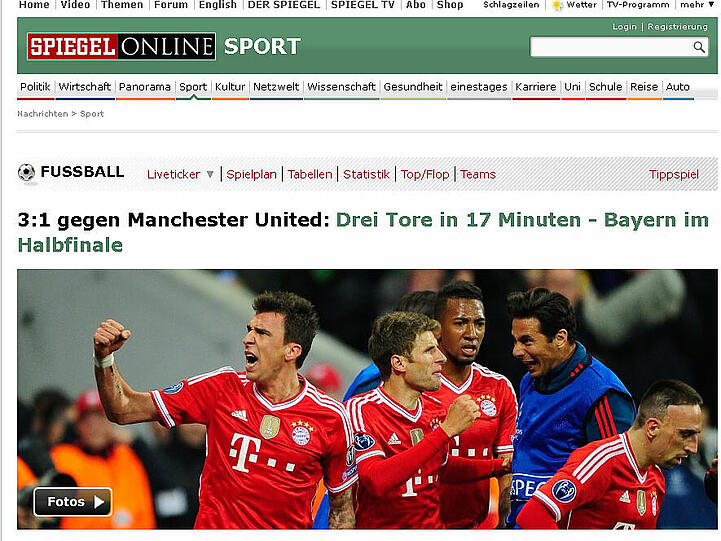This screenshot has height=541, width=721.
Task: Open the Tabellen link
Action: (x=310, y=174)
